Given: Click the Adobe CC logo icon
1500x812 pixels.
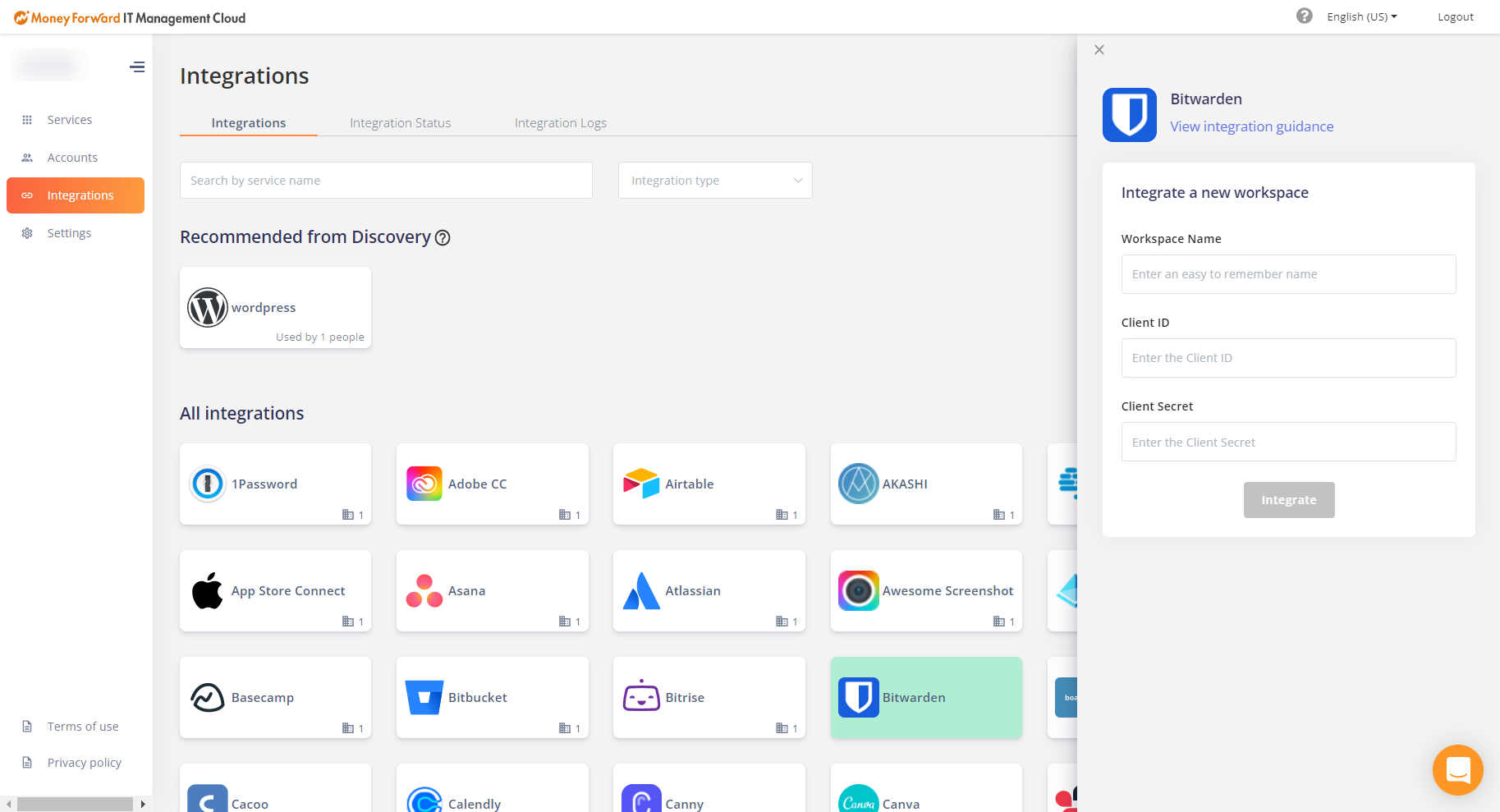Looking at the screenshot, I should 424,484.
